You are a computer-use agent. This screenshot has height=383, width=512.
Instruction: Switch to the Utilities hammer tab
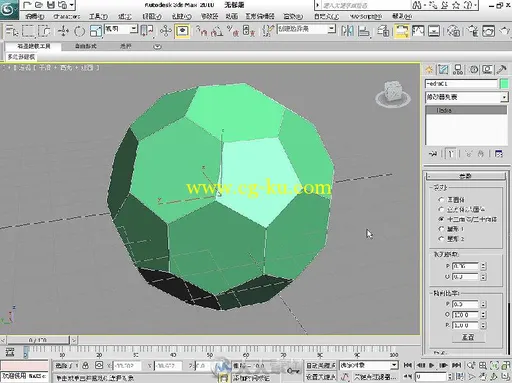501,70
